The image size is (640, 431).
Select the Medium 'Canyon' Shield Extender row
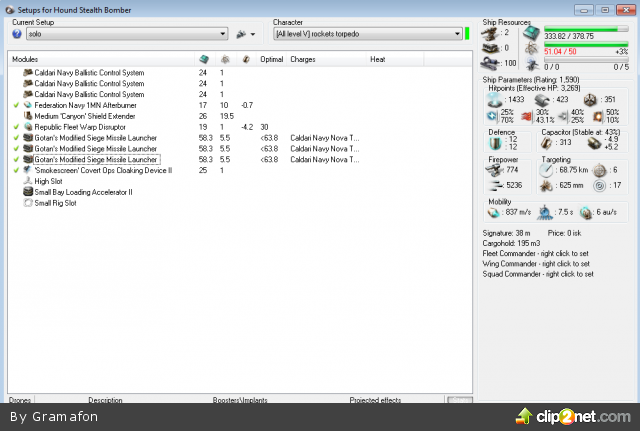pyautogui.click(x=240, y=116)
